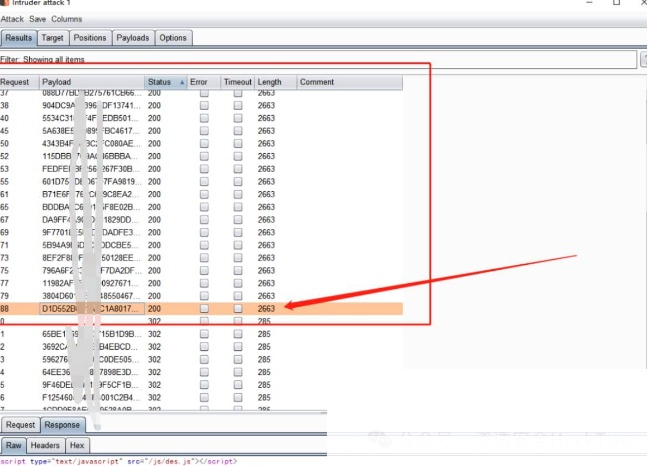654x466 pixels.
Task: Click length 285 in payload F125460 row
Action: tap(264, 398)
